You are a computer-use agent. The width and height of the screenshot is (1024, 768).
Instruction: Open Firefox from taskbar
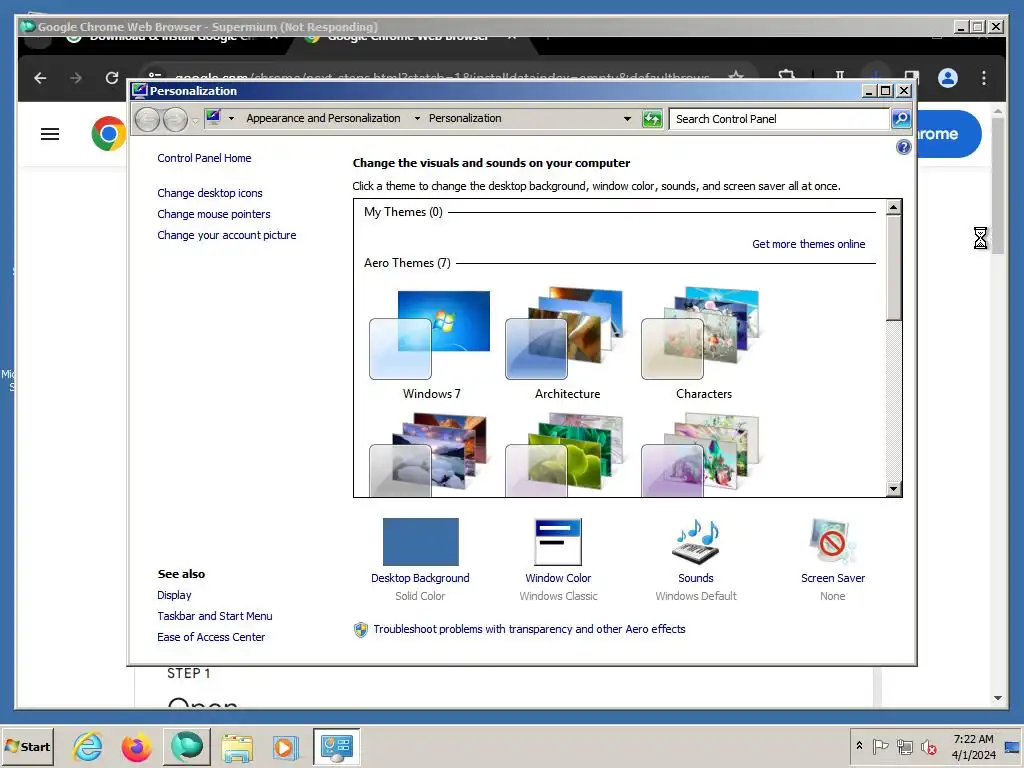coord(136,746)
